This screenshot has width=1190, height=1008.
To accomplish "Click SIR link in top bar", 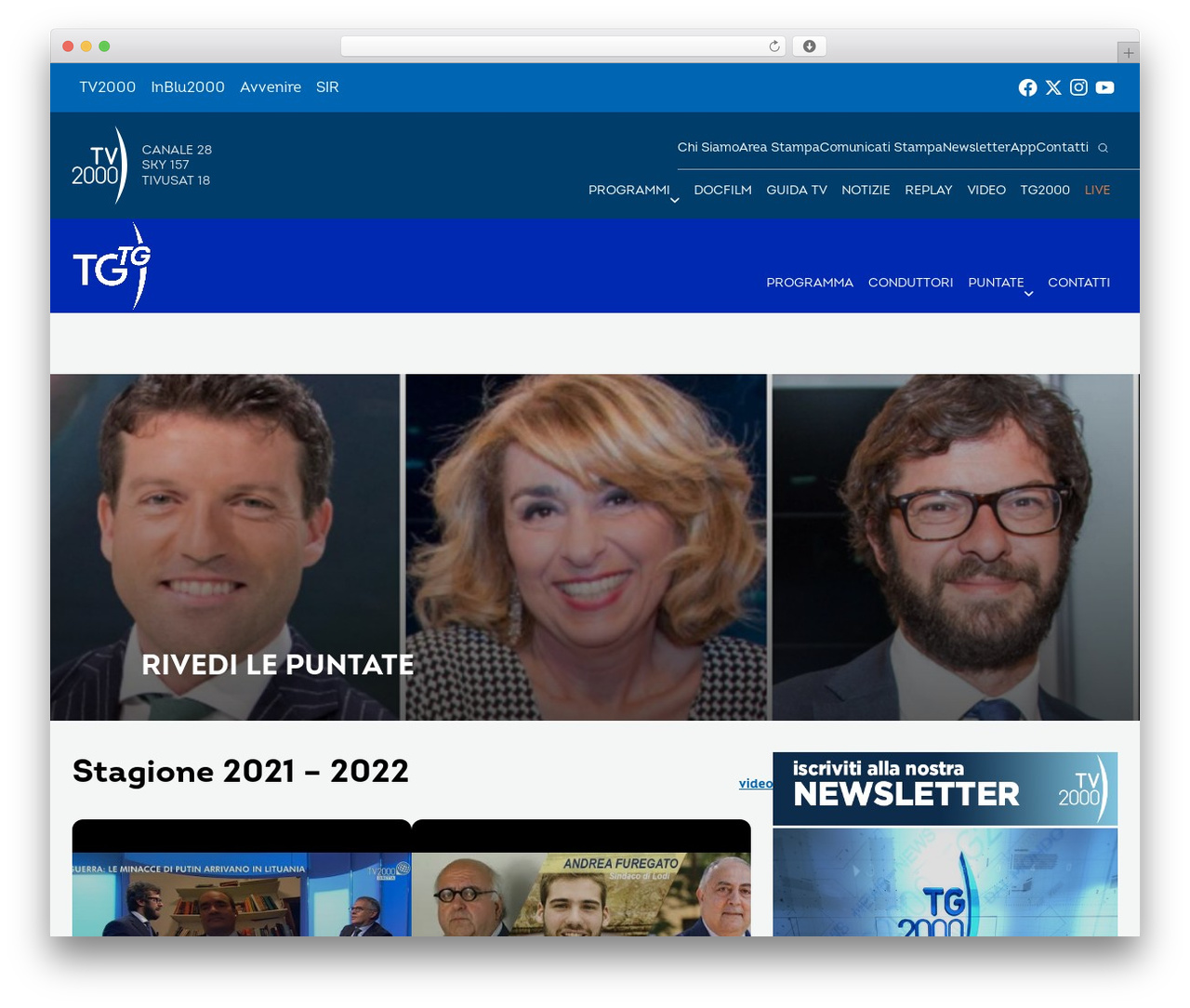I will click(x=327, y=87).
